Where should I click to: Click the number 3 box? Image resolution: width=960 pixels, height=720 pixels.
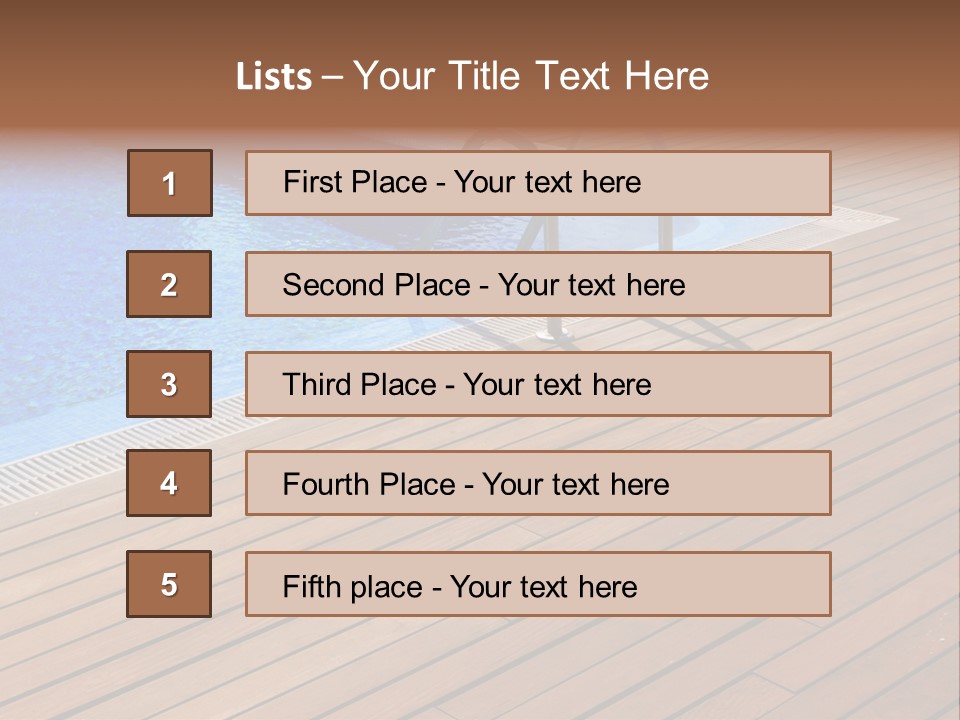170,384
